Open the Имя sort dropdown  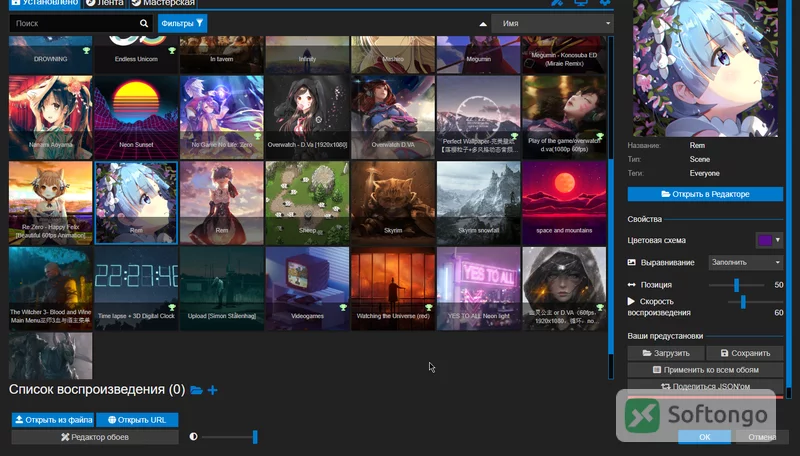(x=553, y=23)
